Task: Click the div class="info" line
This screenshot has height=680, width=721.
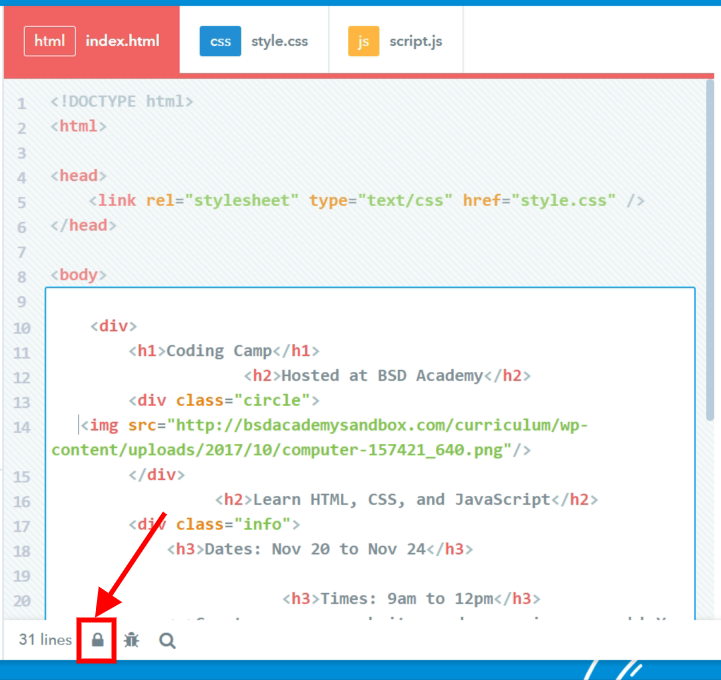Action: pos(214,524)
